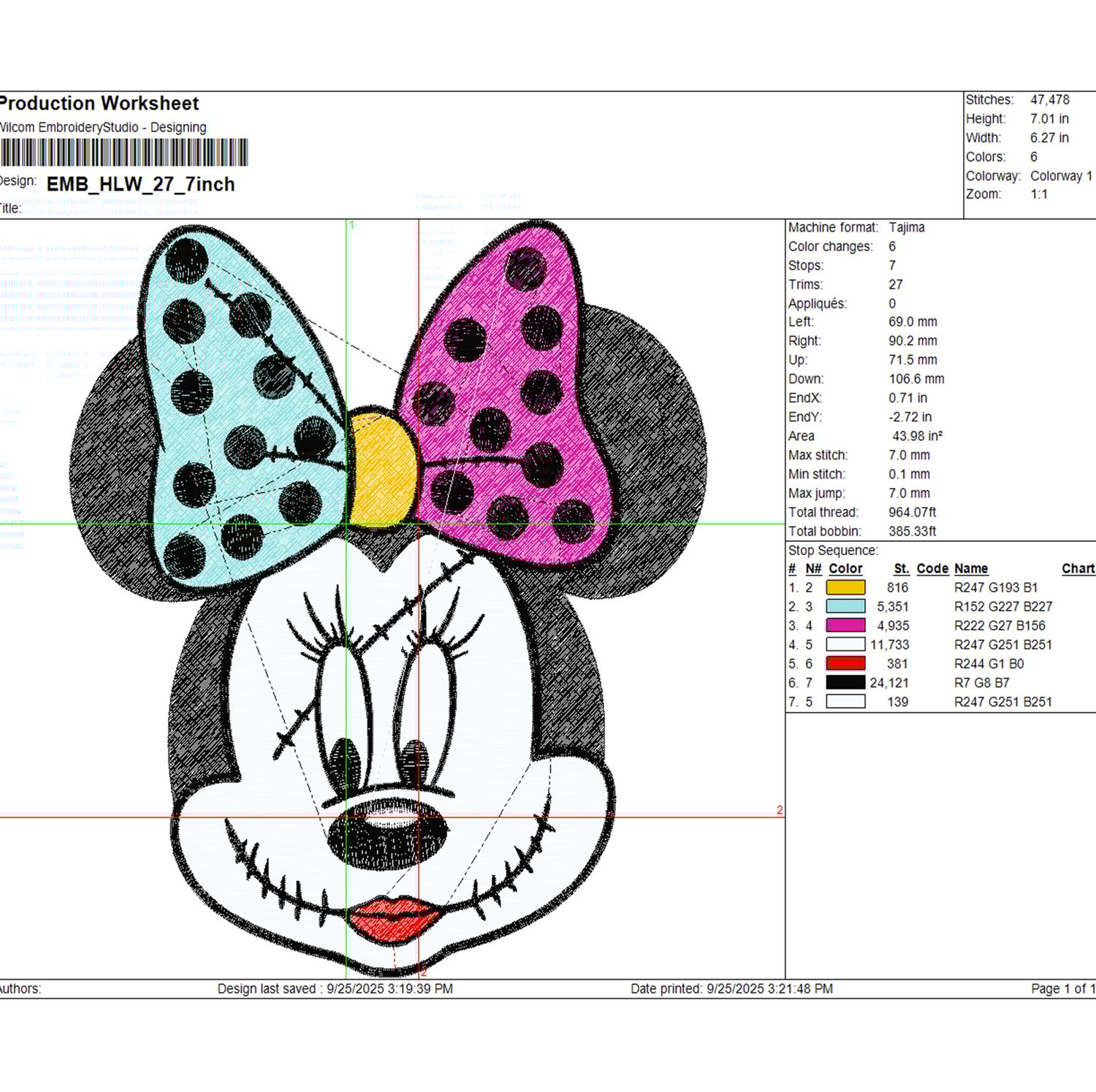Click the Width value '6.27 in'
This screenshot has width=1096, height=1092.
pyautogui.click(x=1049, y=137)
